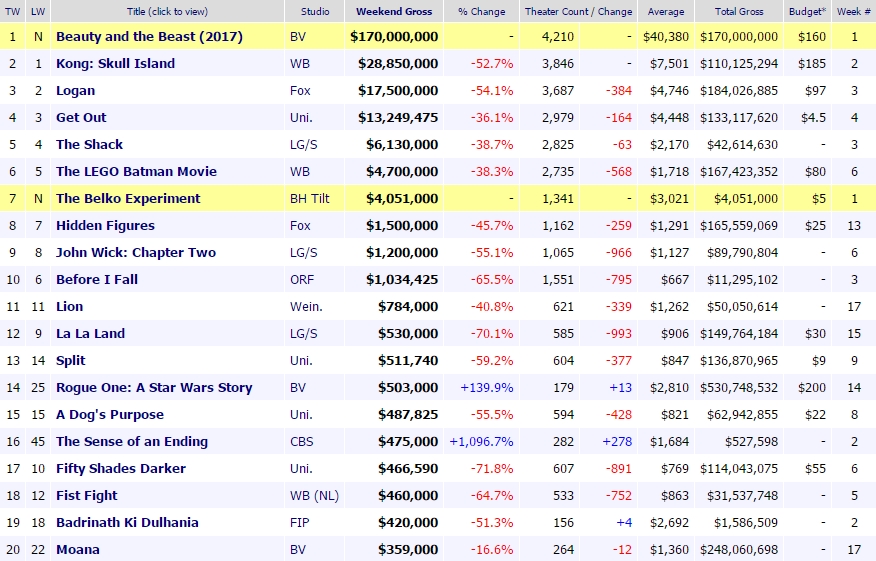The height and width of the screenshot is (561, 876).
Task: Click Fifty Shades Darker title link
Action: click(x=121, y=468)
